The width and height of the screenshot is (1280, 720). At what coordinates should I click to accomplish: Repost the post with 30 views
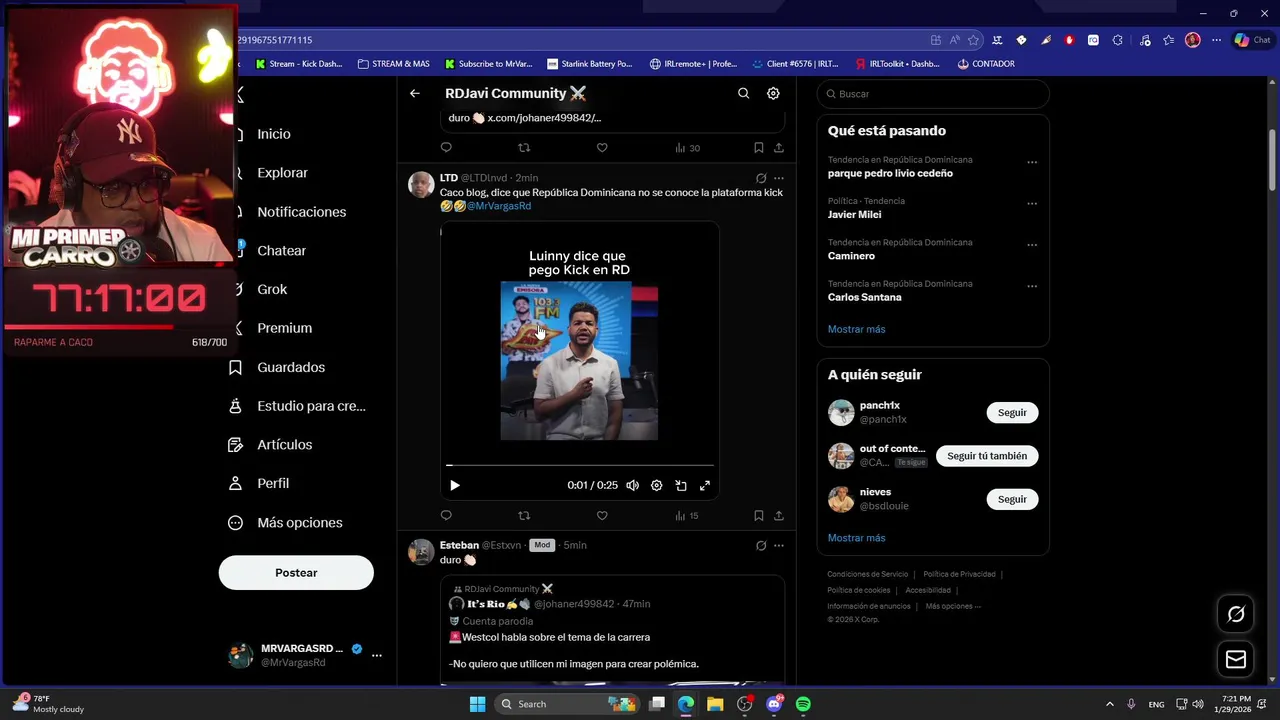point(524,147)
